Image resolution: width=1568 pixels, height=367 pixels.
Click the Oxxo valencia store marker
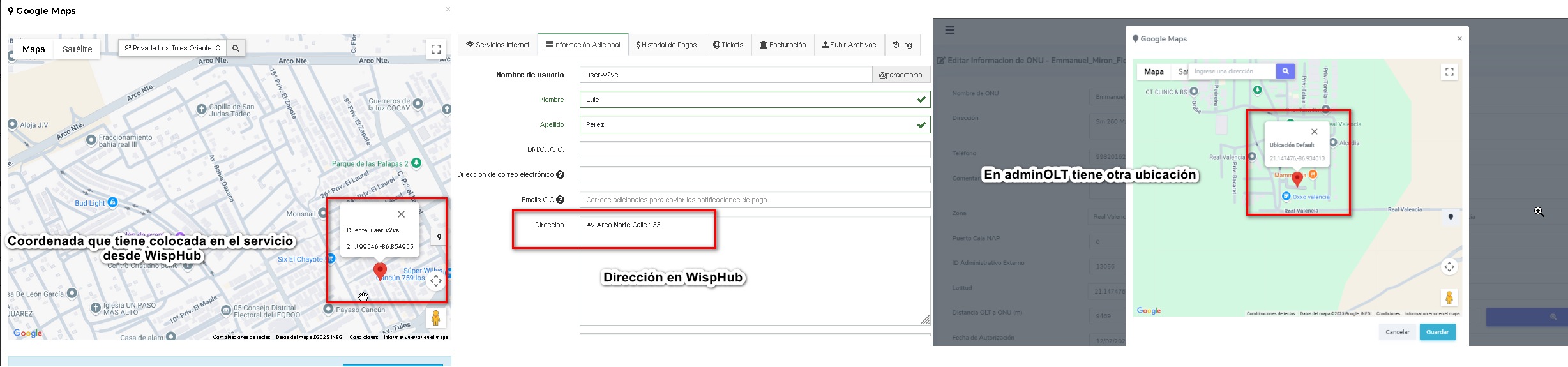1286,197
